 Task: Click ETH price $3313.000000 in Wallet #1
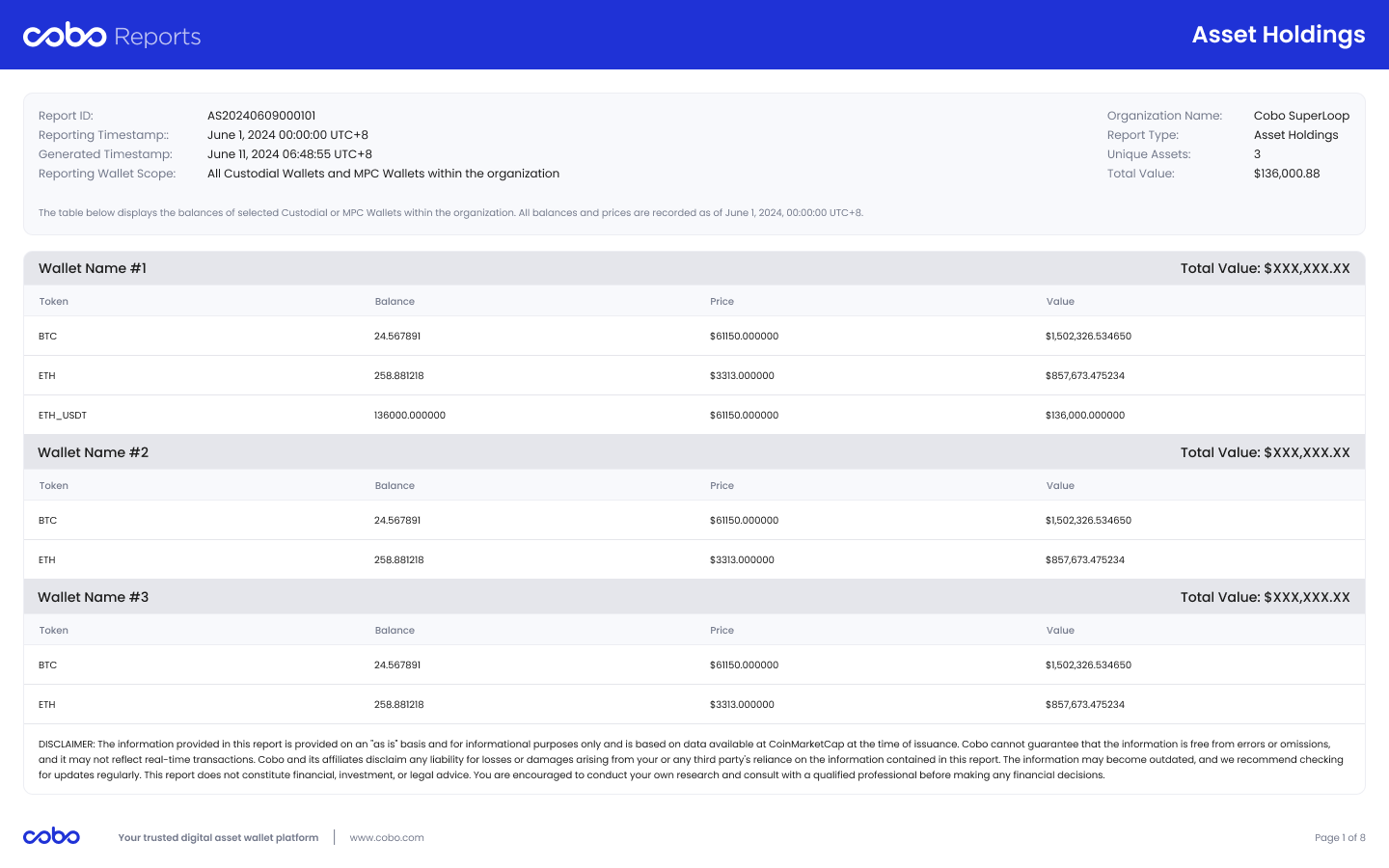coord(742,375)
